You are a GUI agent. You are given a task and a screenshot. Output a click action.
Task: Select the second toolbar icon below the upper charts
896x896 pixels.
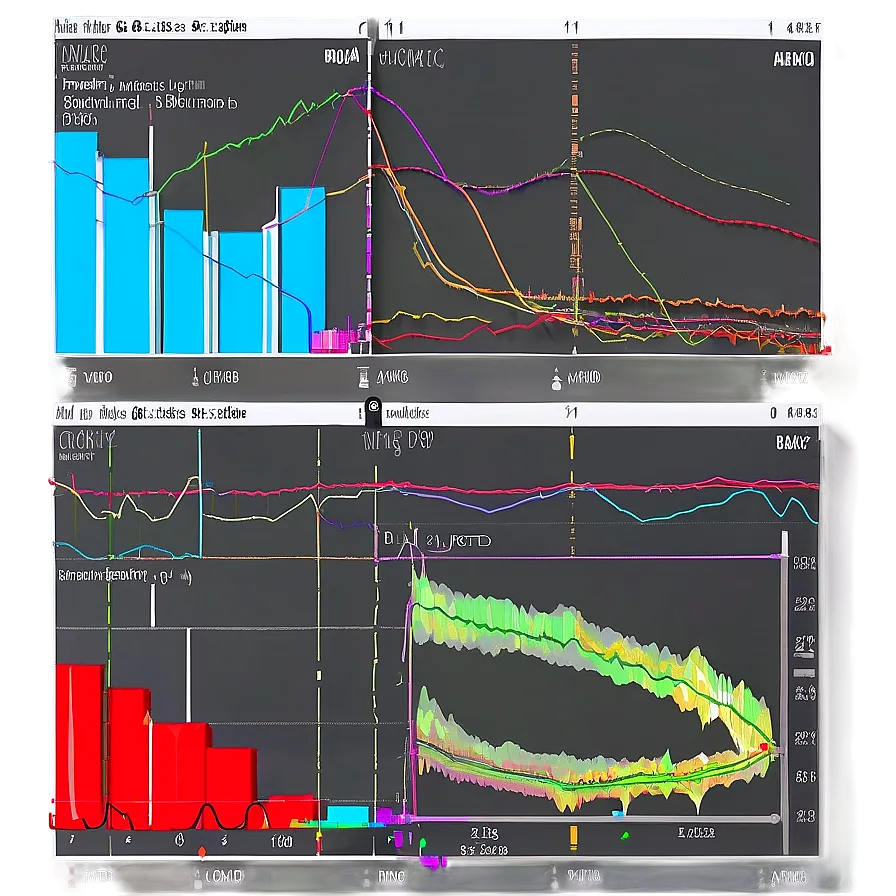point(195,377)
